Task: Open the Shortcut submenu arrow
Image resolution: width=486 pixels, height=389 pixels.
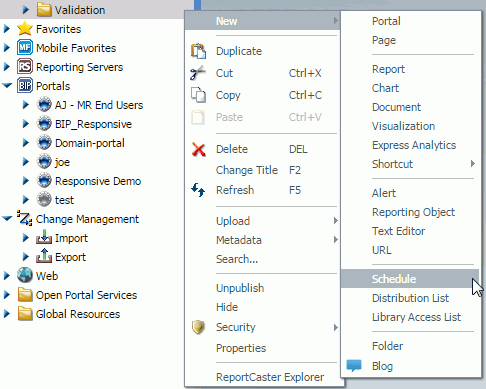Action: (472, 164)
